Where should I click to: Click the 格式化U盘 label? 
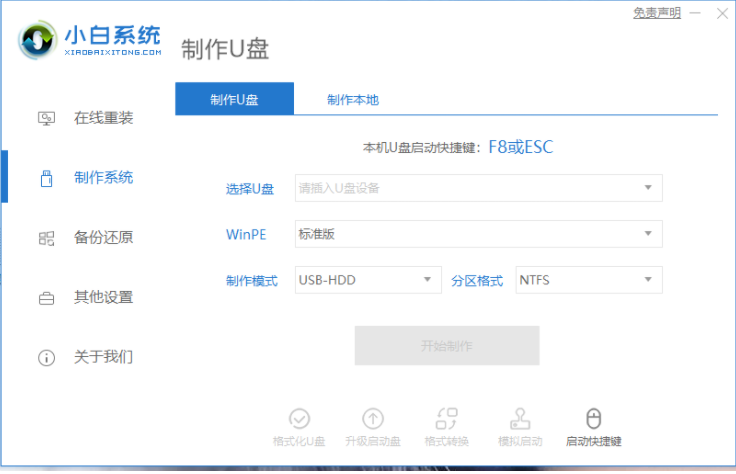299,442
